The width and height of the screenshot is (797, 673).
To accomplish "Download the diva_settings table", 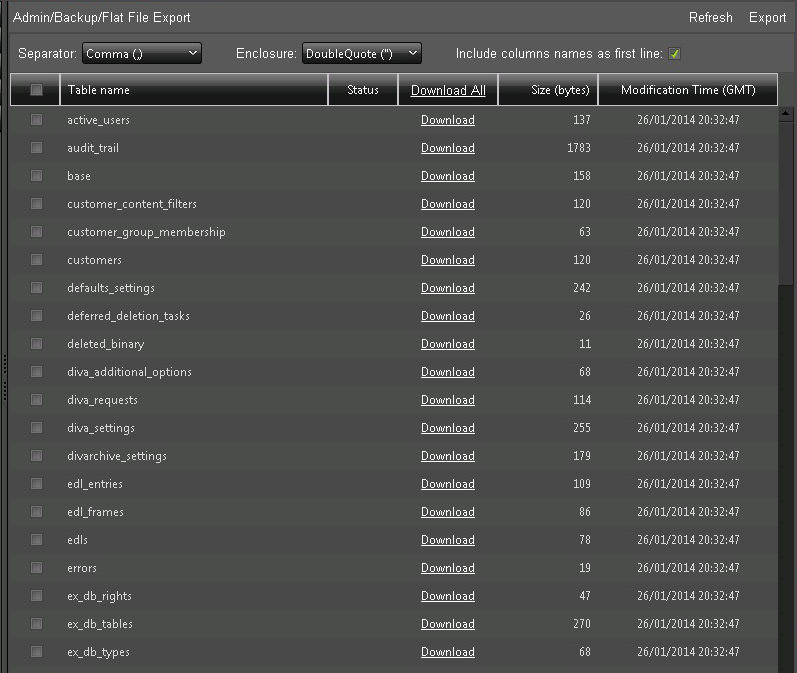I will point(448,427).
